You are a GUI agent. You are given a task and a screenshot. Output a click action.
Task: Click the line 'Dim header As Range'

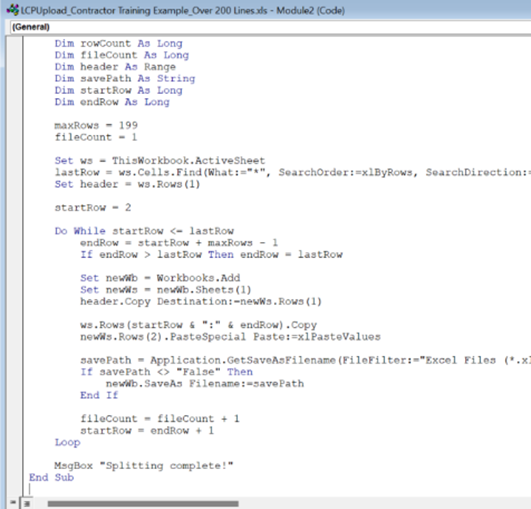tap(115, 67)
